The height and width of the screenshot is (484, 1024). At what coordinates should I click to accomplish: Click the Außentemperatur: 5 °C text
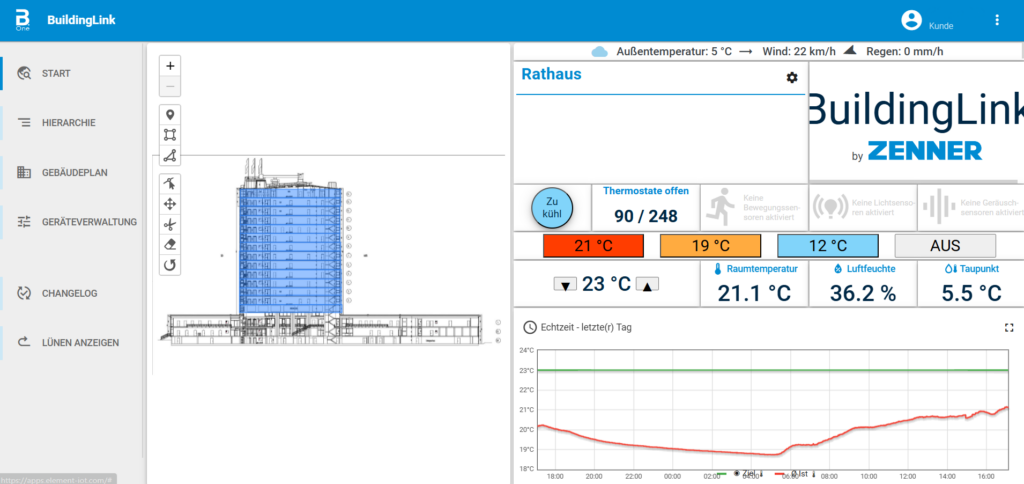tap(674, 51)
